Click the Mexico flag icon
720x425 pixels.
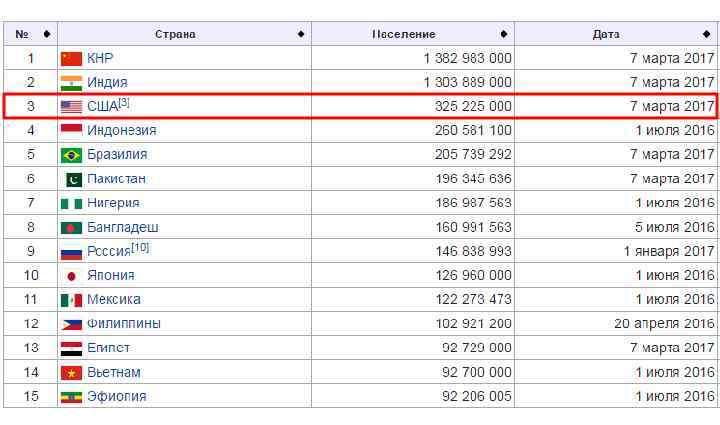(x=71, y=300)
